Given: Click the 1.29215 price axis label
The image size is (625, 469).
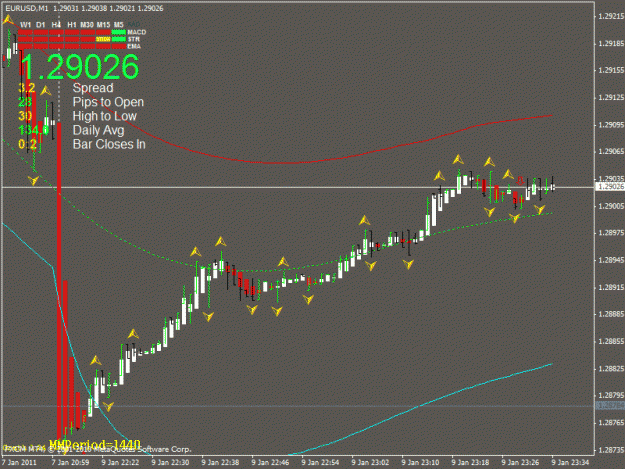Looking at the screenshot, I should 611,16.
